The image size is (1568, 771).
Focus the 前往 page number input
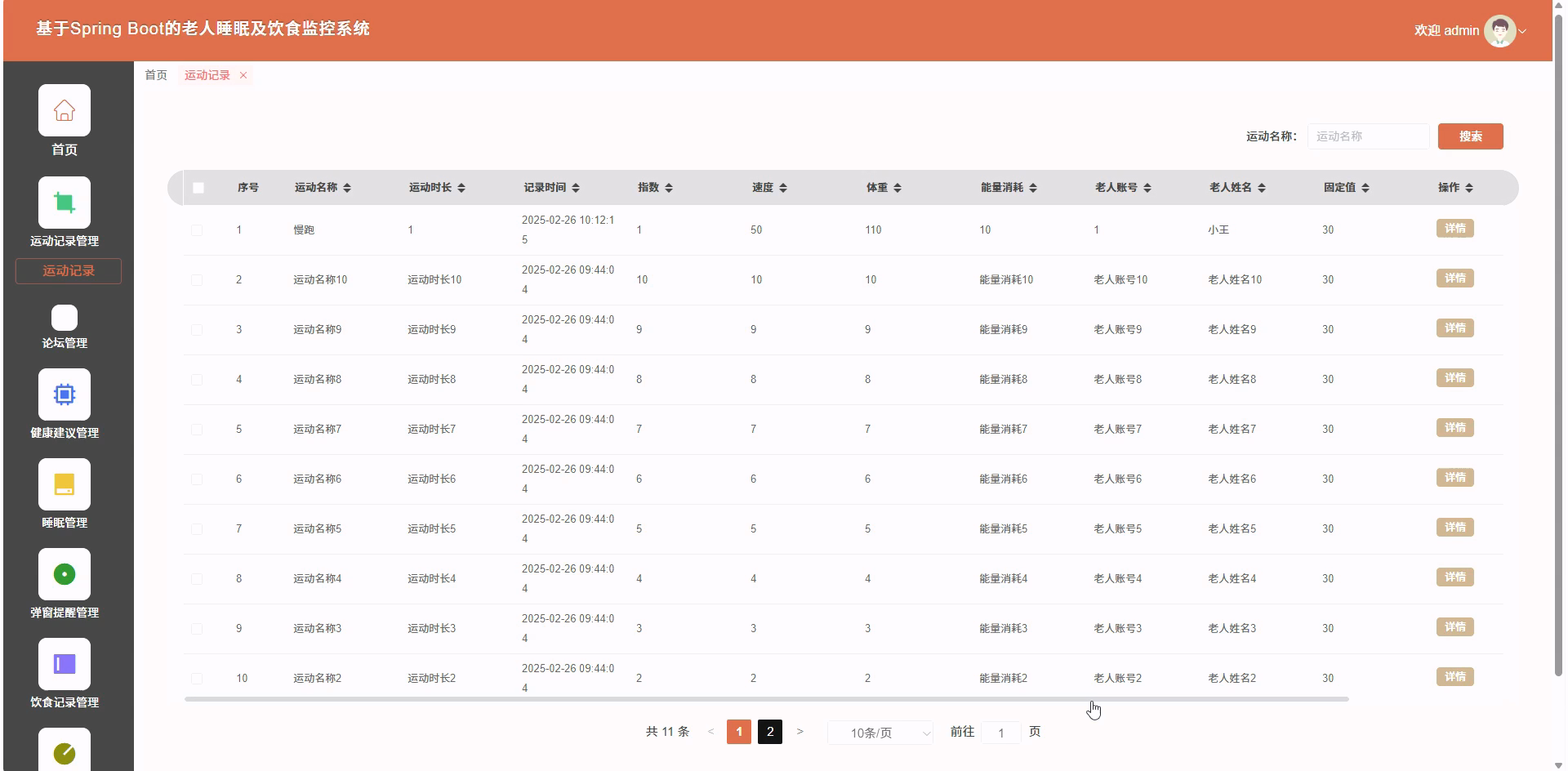[1001, 733]
